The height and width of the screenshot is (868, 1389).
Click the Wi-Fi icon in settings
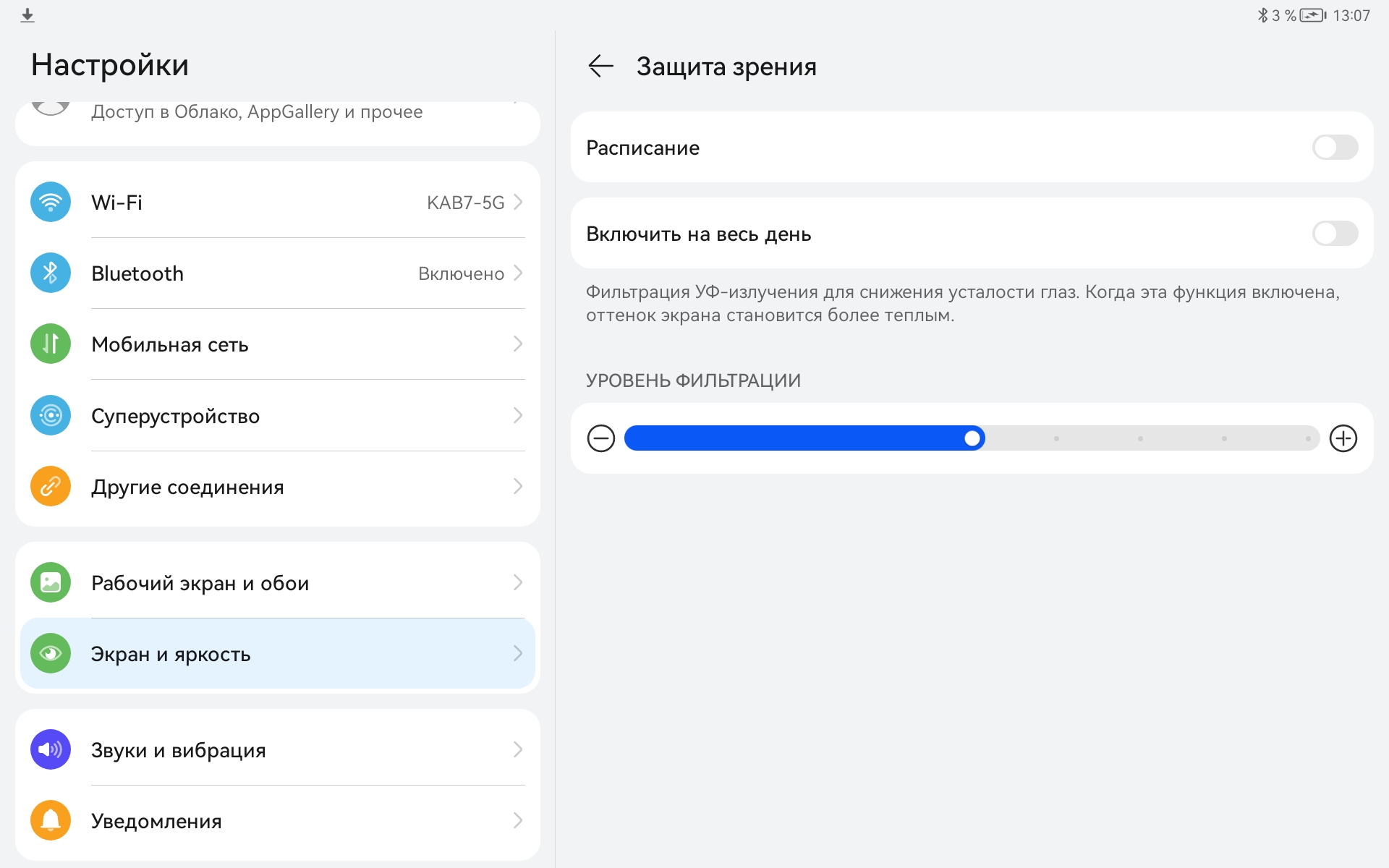51,203
